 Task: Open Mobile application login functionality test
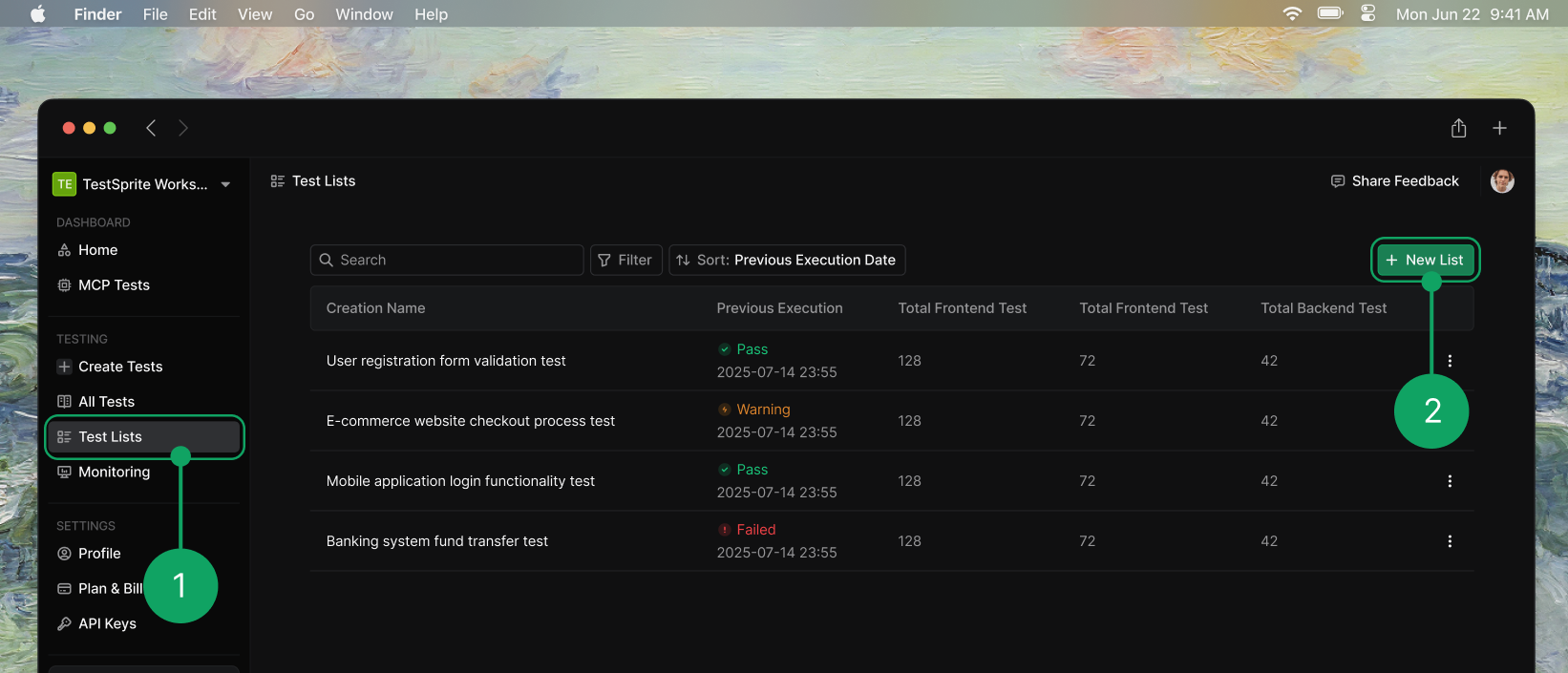coord(460,481)
